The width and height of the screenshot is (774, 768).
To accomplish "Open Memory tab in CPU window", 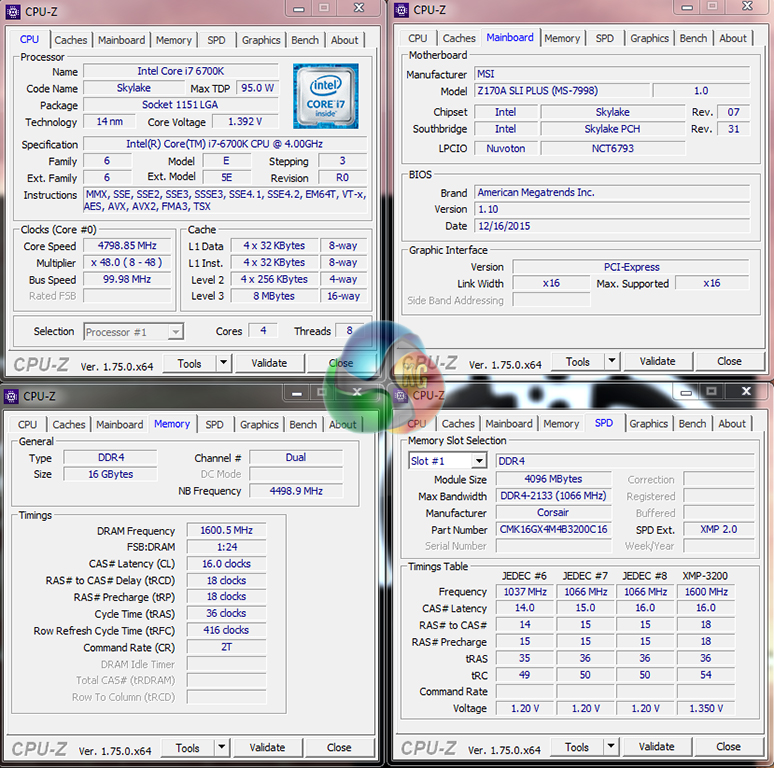I will (174, 40).
